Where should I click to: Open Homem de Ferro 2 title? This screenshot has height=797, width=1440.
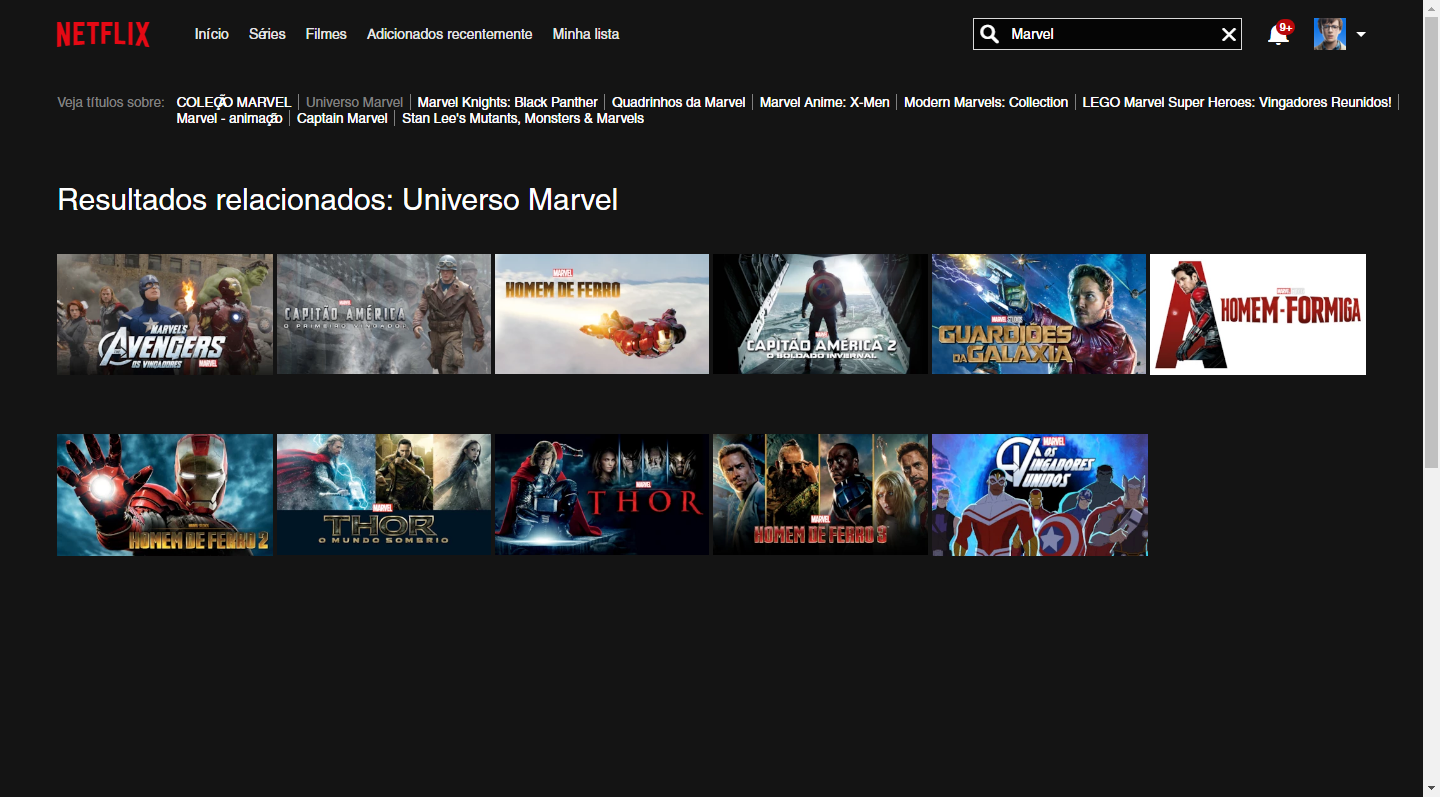tap(165, 494)
